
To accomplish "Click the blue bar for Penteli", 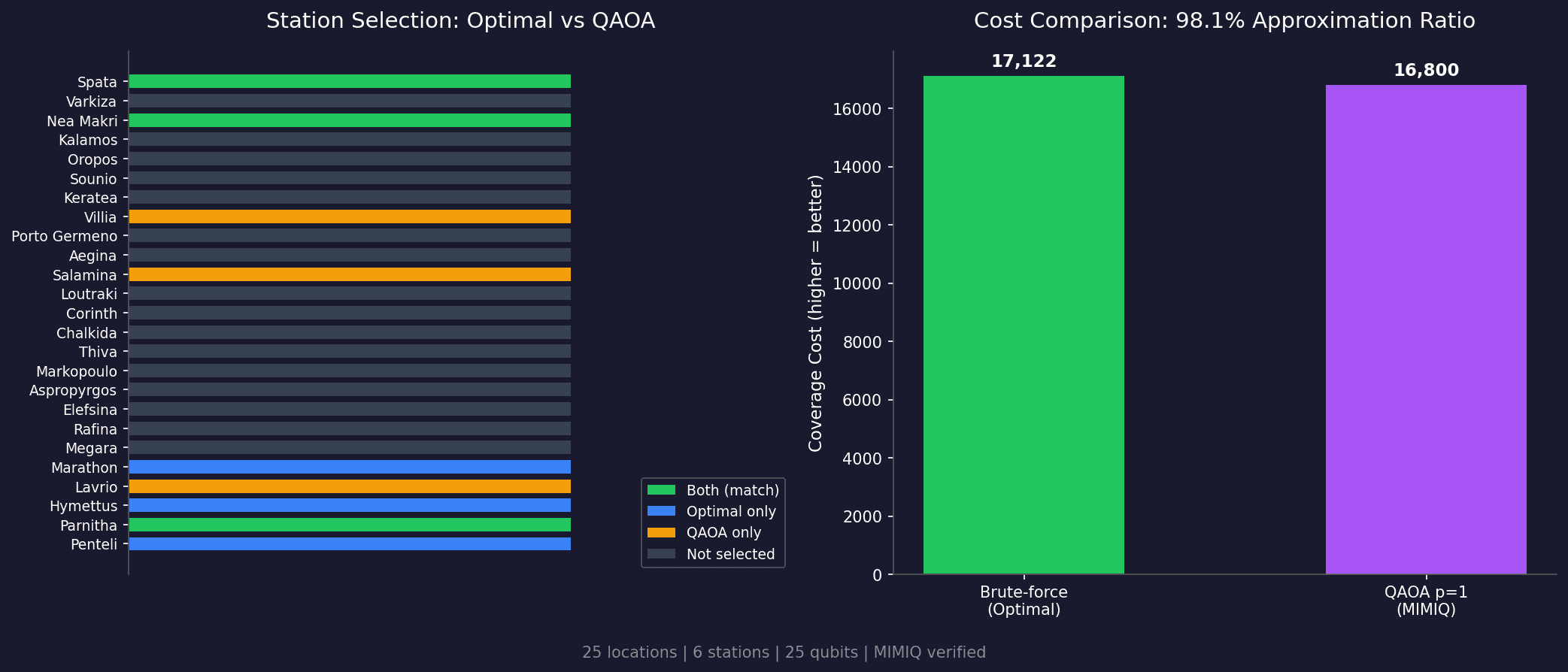I will tap(350, 543).
